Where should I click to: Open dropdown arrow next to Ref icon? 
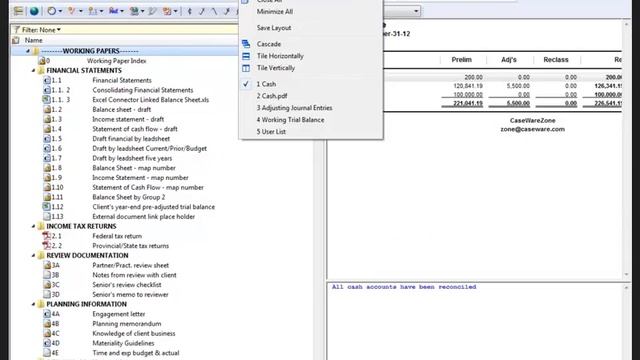tap(122, 11)
